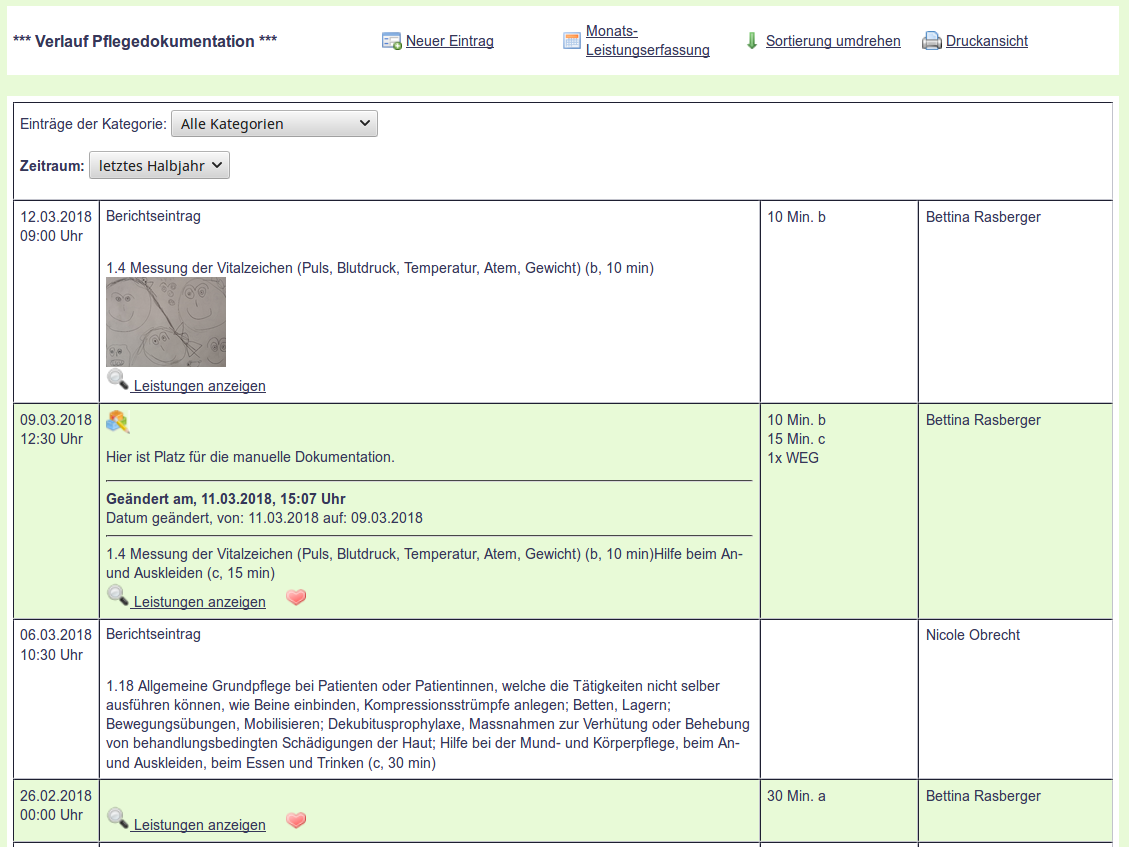1129x847 pixels.
Task: Click the magnifier icon in the 12.03.2018 entry
Action: point(118,380)
